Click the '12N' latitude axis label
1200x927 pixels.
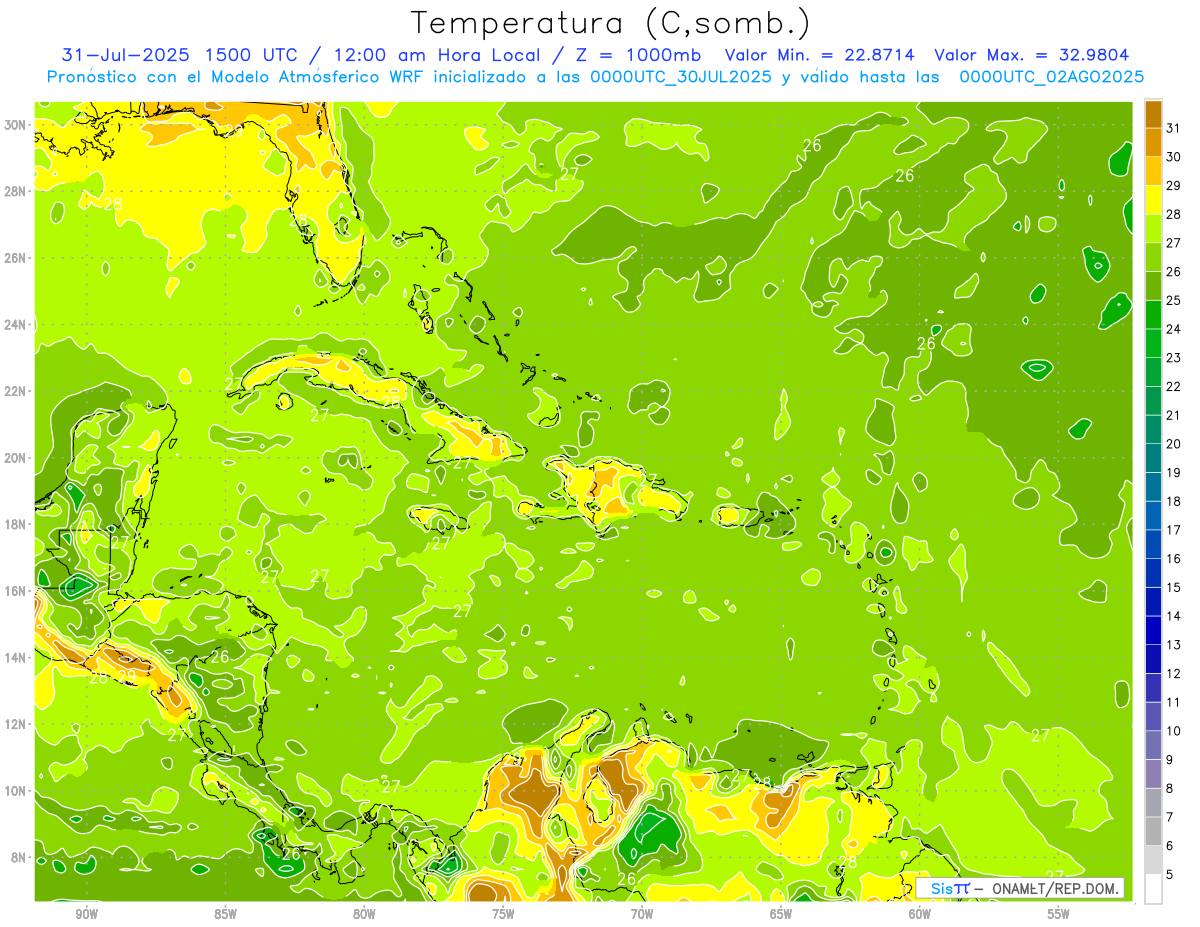click(x=15, y=724)
